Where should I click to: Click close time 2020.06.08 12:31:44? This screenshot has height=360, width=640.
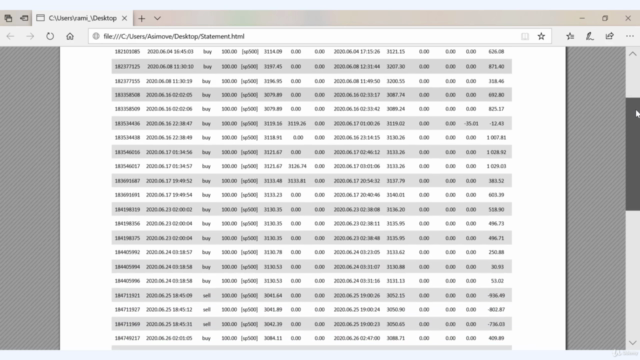357,67
